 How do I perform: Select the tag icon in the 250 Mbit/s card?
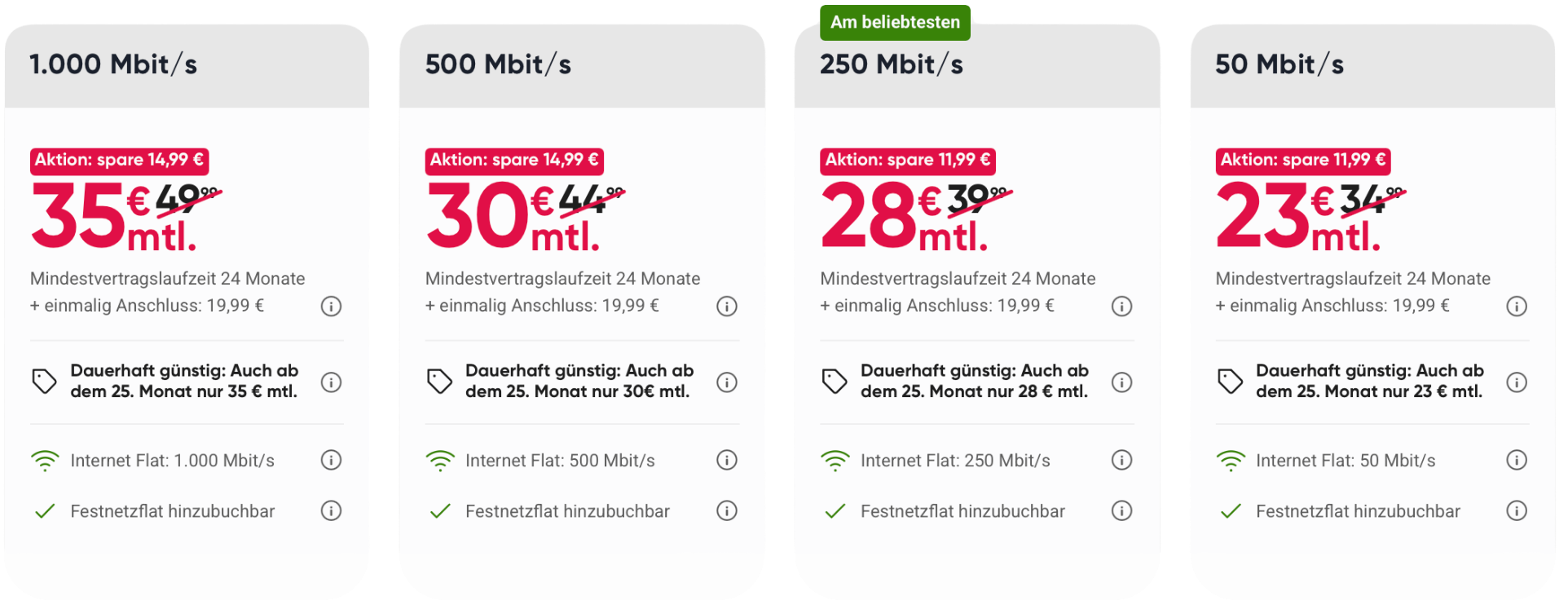(x=835, y=380)
